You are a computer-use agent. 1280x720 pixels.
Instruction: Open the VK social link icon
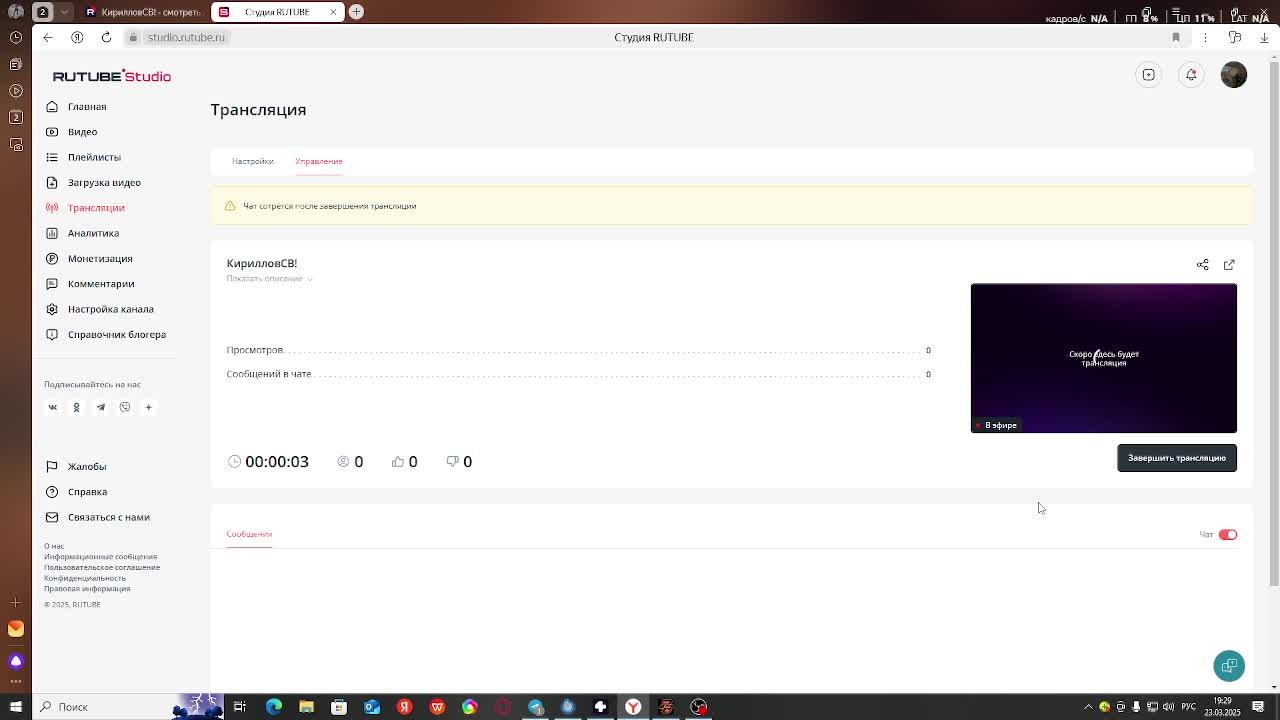[x=53, y=407]
